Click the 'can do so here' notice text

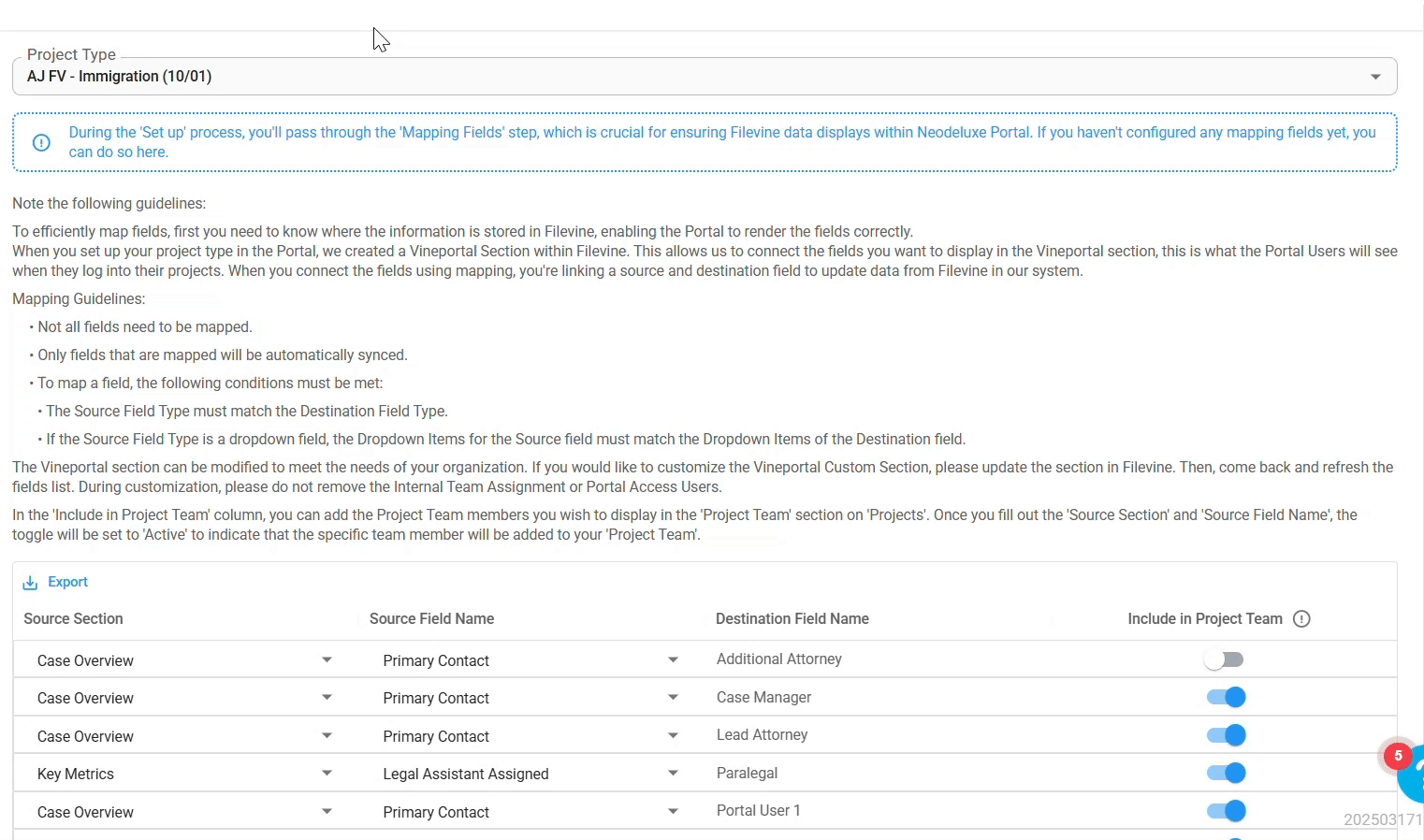[x=119, y=152]
